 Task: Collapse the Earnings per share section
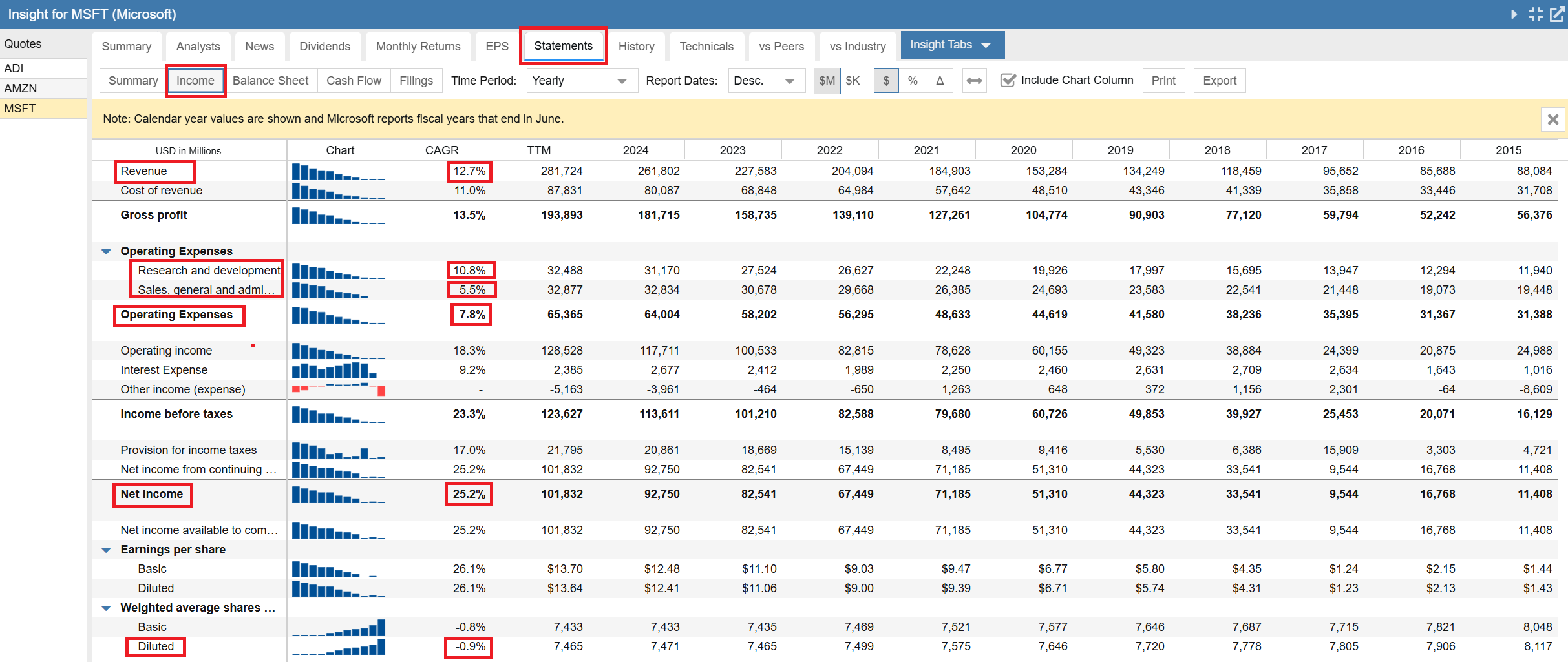[107, 550]
